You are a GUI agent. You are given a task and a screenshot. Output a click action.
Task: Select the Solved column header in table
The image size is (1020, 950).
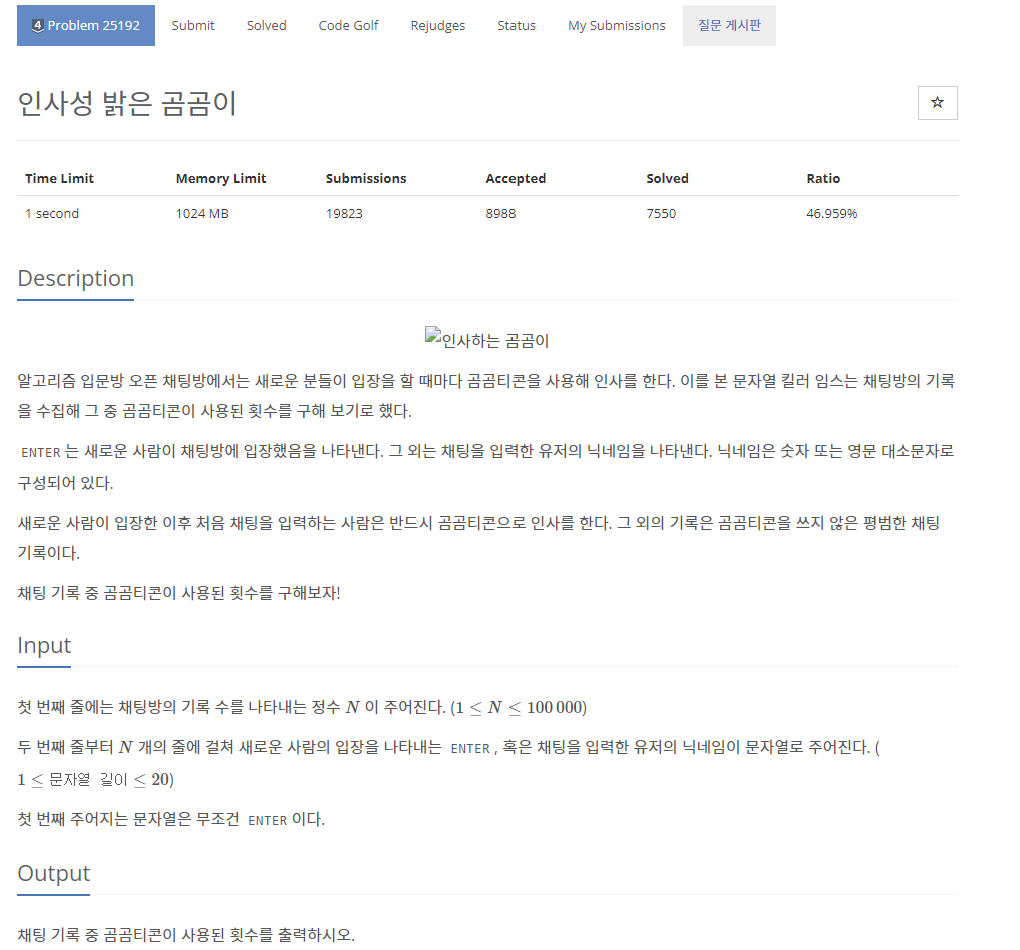pos(667,178)
